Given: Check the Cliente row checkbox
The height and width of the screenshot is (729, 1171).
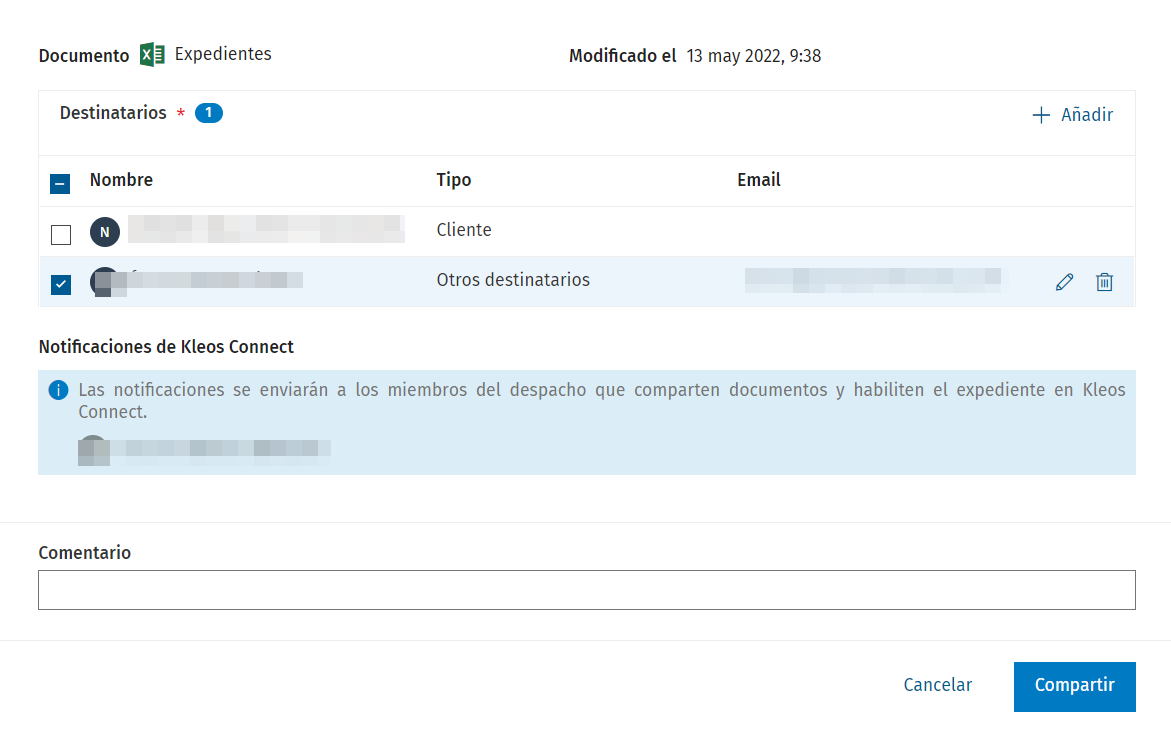Looking at the screenshot, I should click(x=61, y=235).
